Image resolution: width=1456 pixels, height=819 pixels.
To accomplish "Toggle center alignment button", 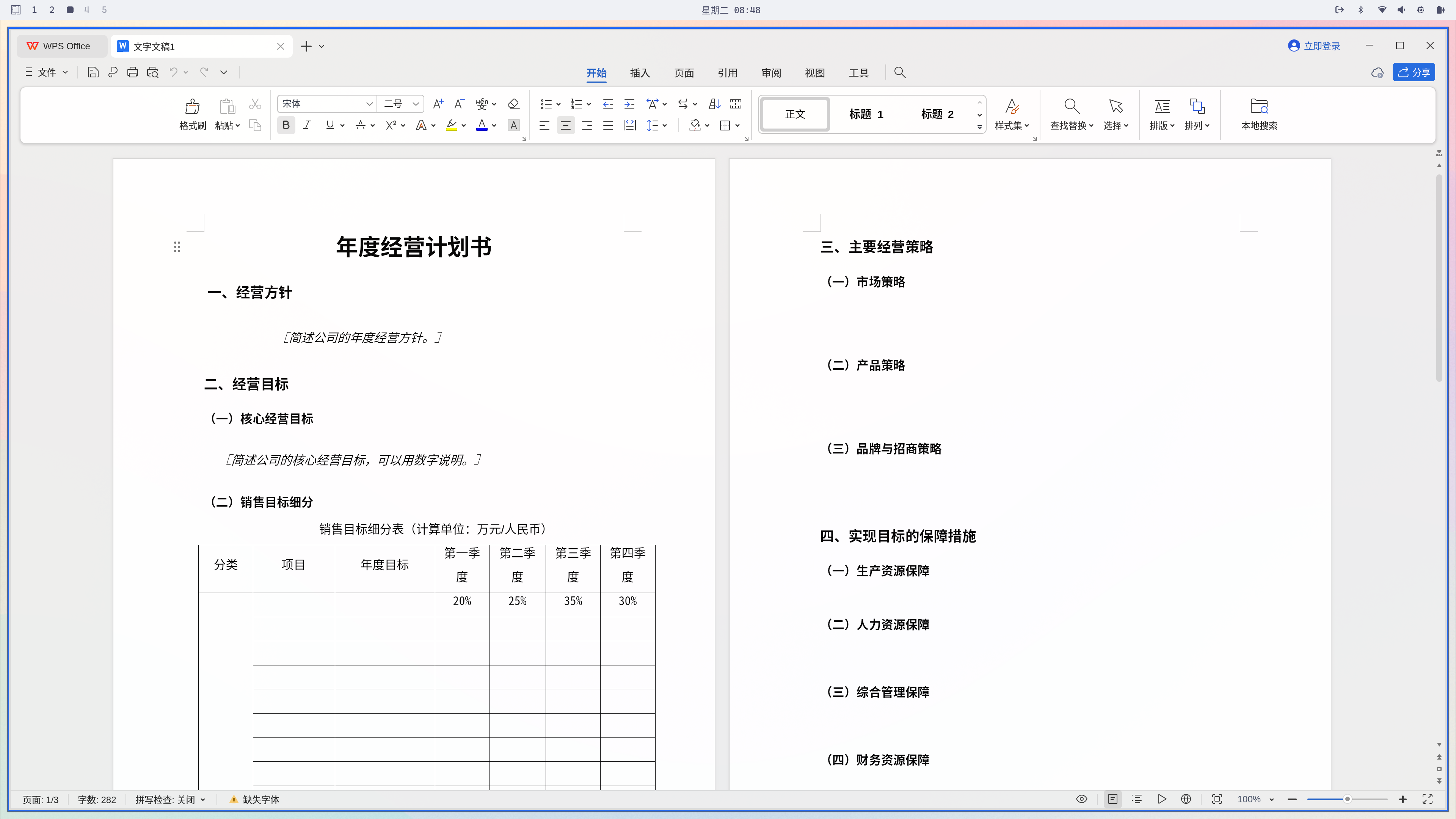I will (565, 126).
